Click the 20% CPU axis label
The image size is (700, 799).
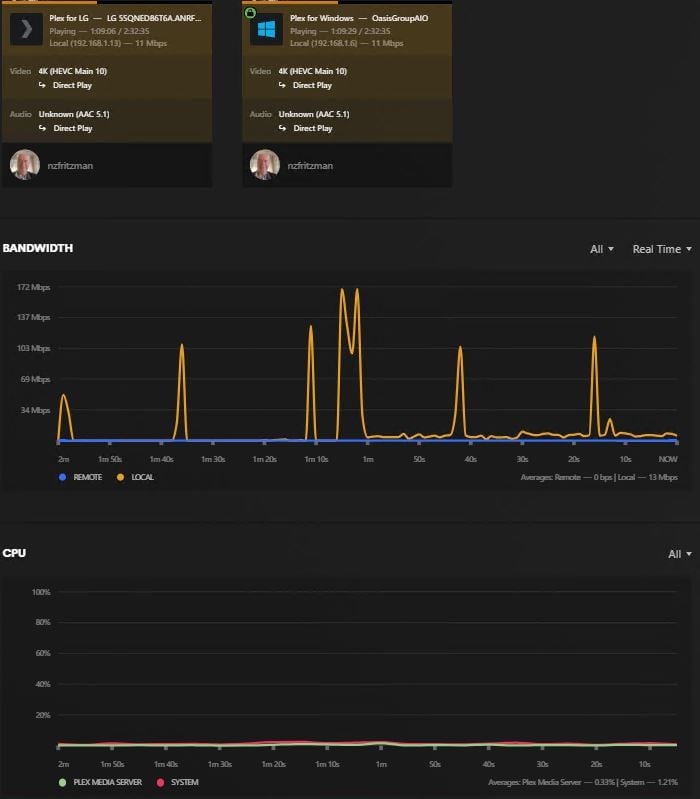[43, 715]
